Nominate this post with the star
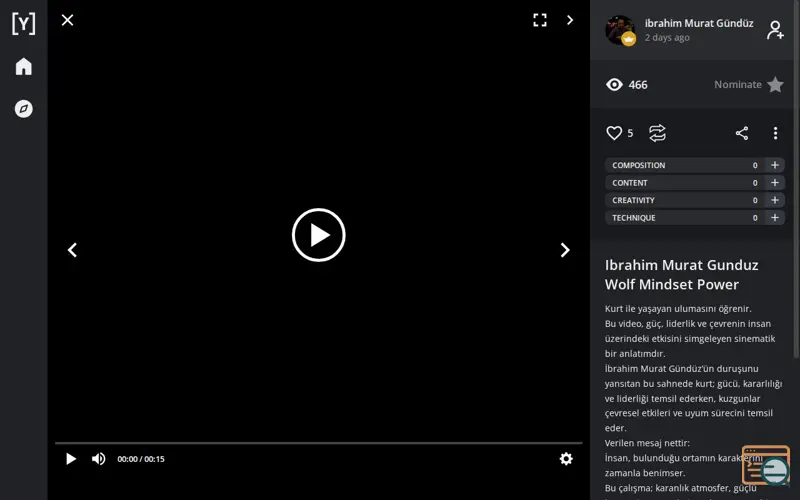 pyautogui.click(x=775, y=85)
